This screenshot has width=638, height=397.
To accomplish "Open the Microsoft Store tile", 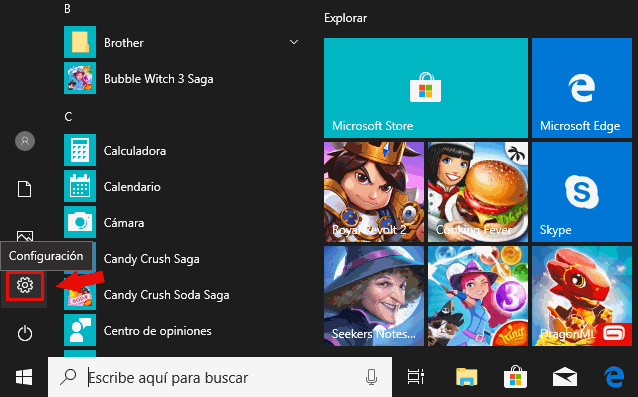I will click(426, 88).
